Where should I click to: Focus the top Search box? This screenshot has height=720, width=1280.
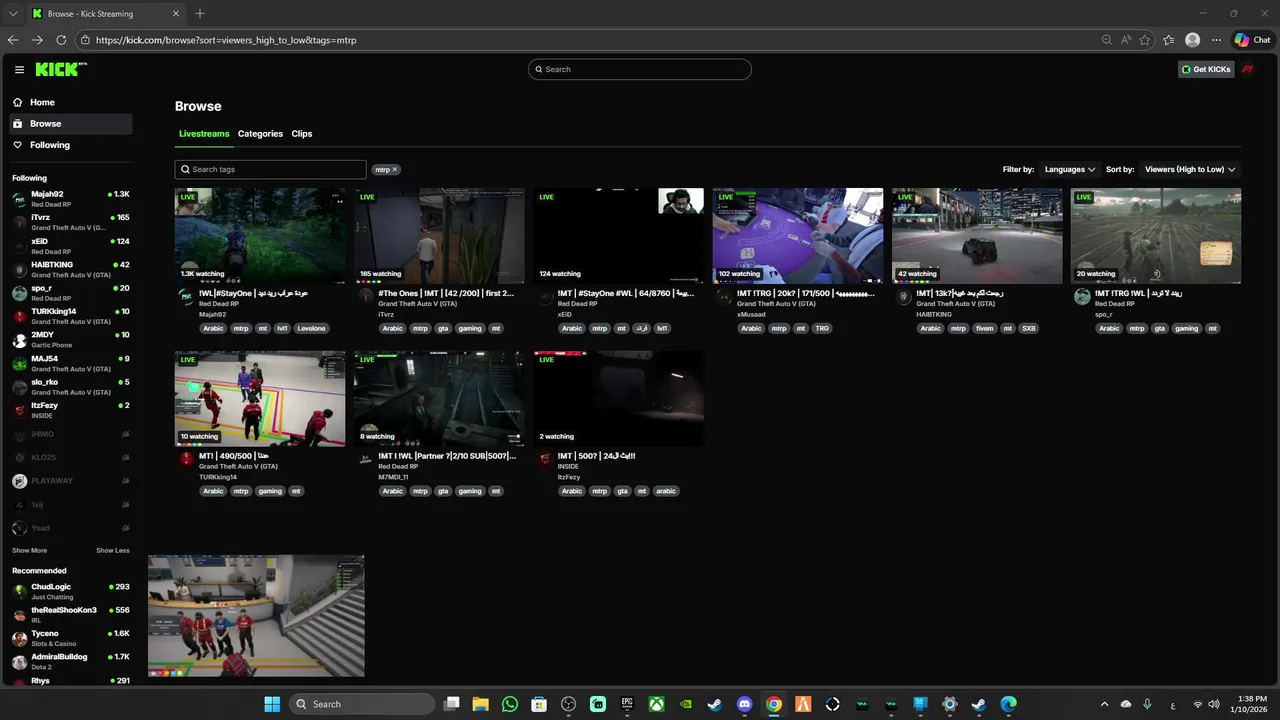[x=640, y=69]
